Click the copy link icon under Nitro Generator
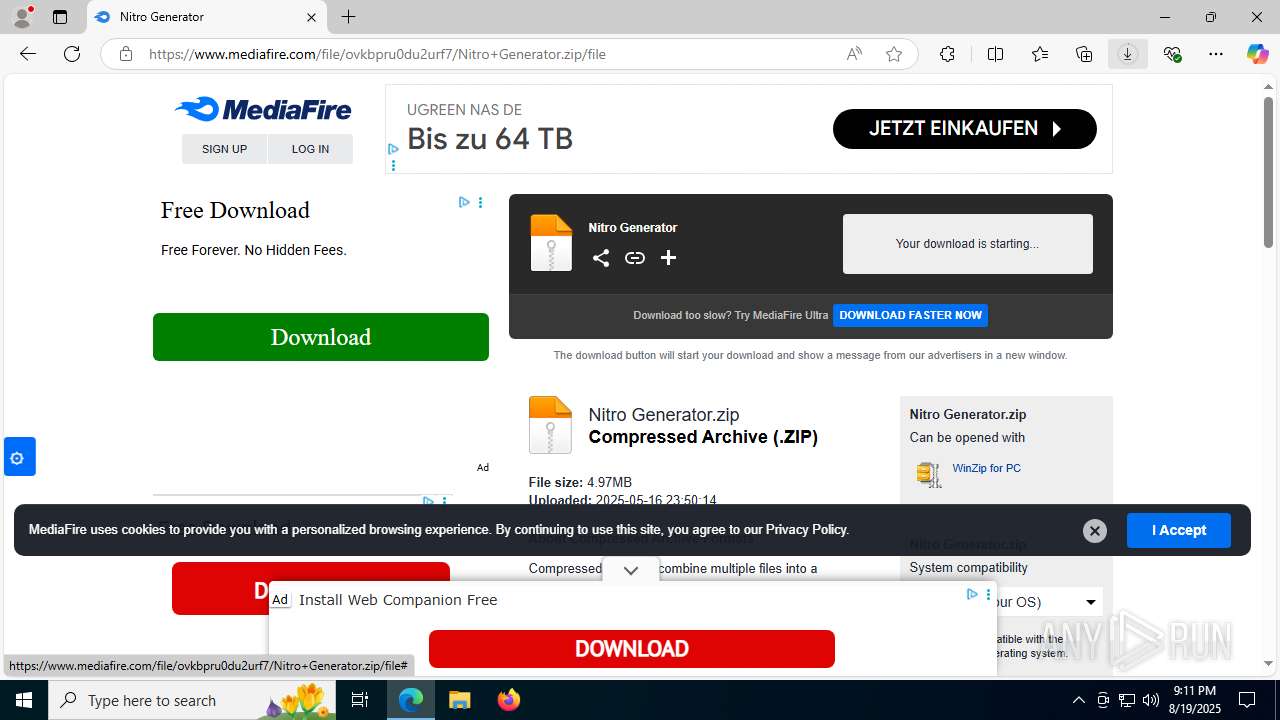1280x720 pixels. (635, 258)
